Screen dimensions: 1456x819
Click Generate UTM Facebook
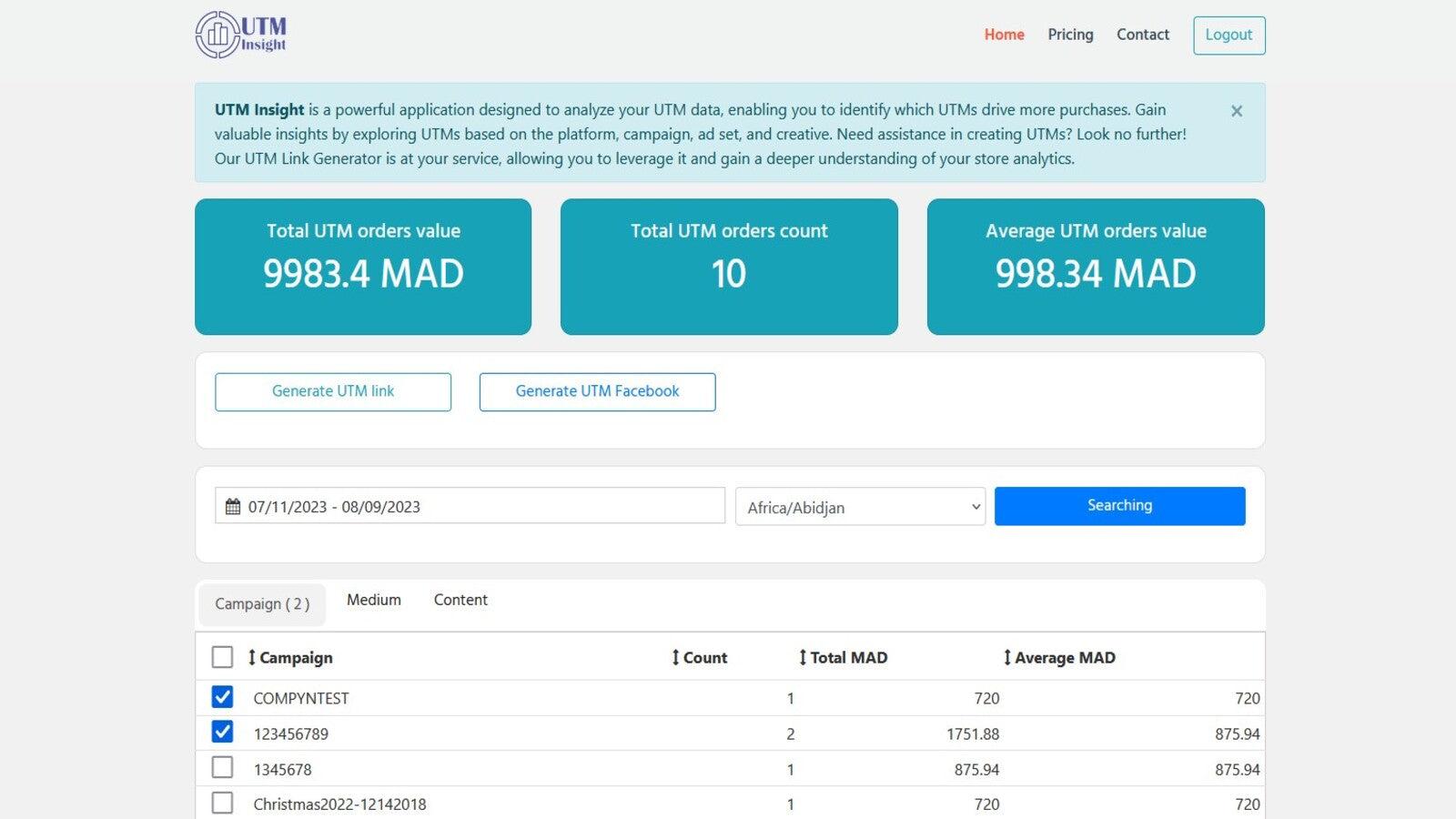point(597,391)
